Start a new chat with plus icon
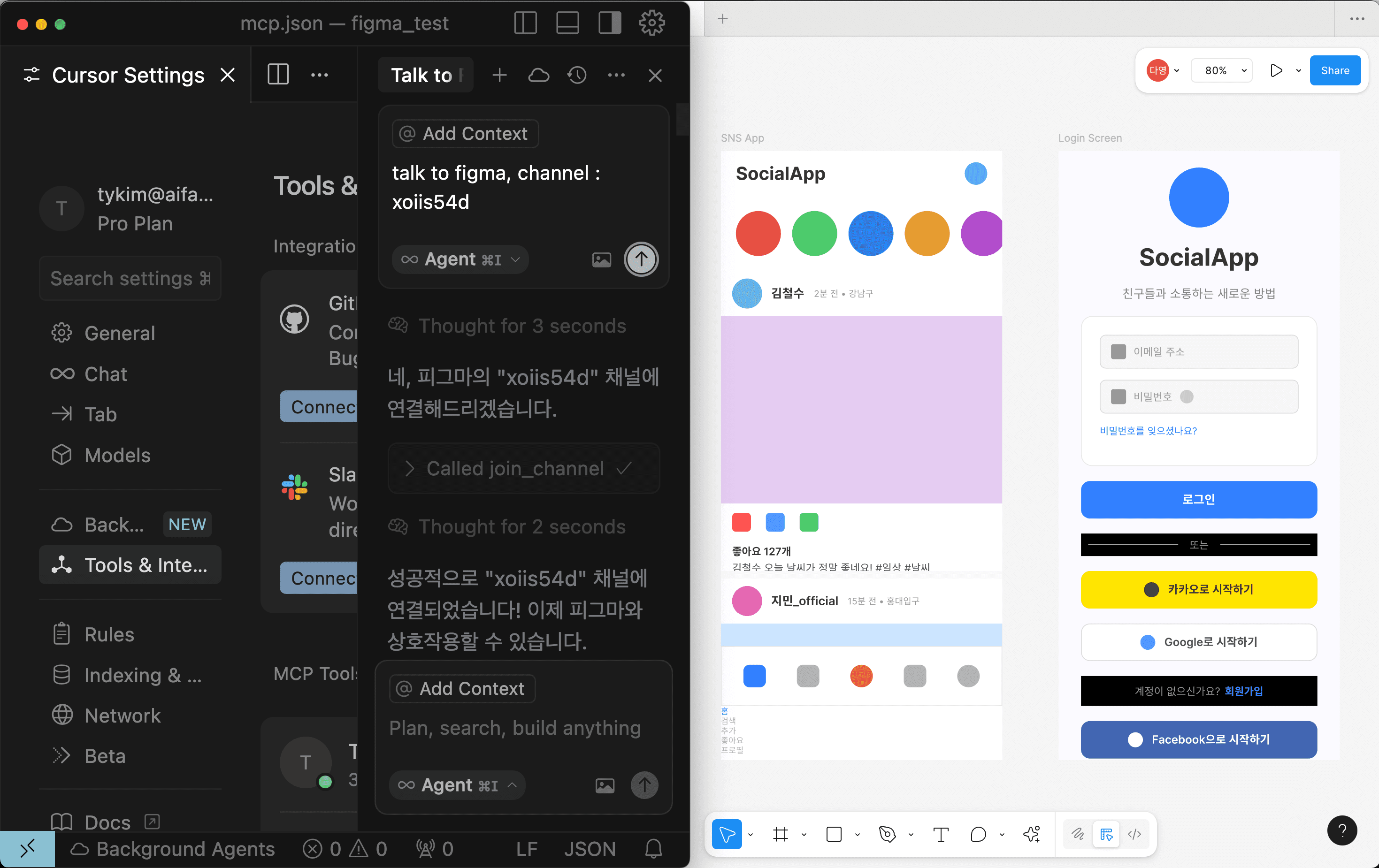The height and width of the screenshot is (868, 1379). click(x=499, y=75)
